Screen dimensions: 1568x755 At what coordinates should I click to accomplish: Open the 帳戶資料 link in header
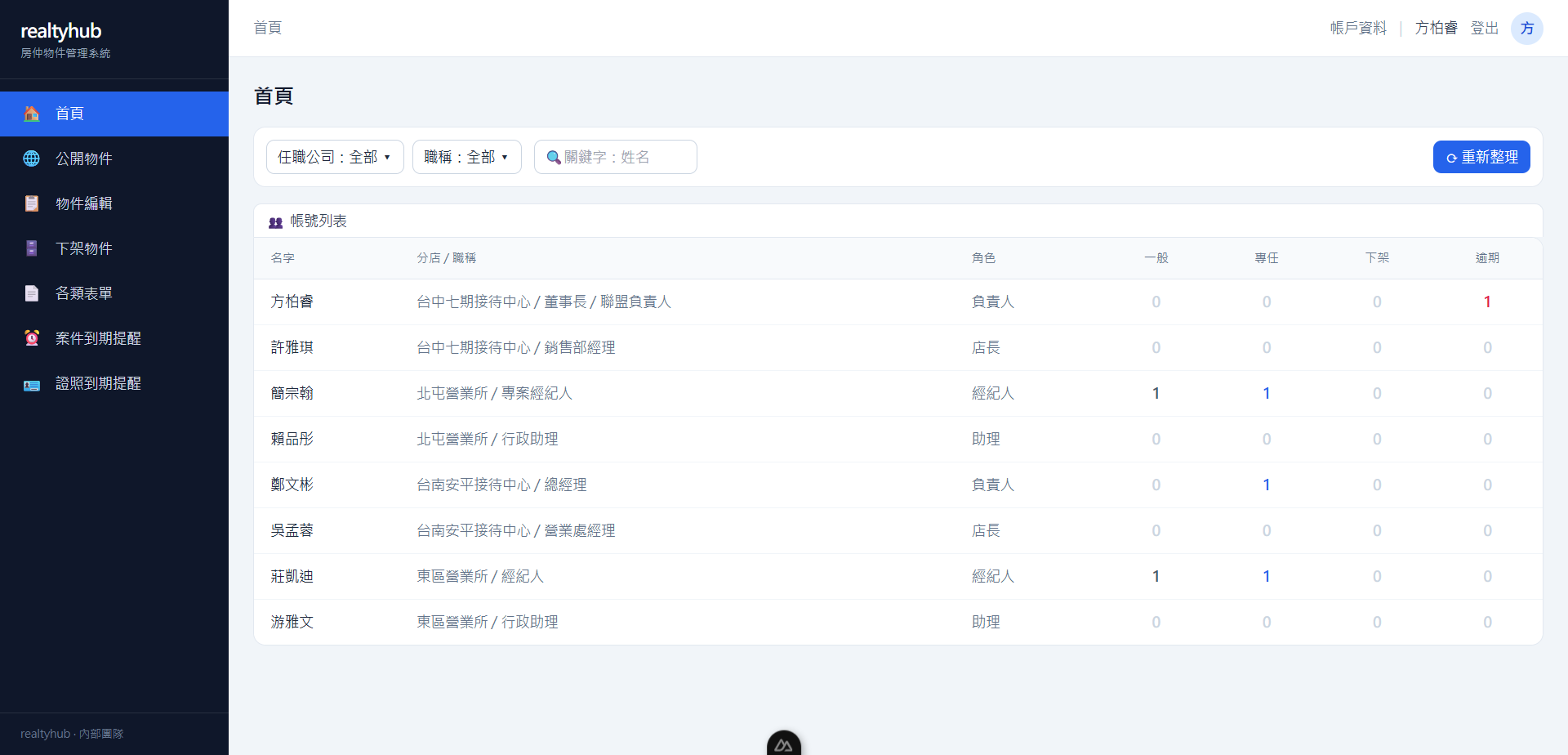[x=1358, y=29]
